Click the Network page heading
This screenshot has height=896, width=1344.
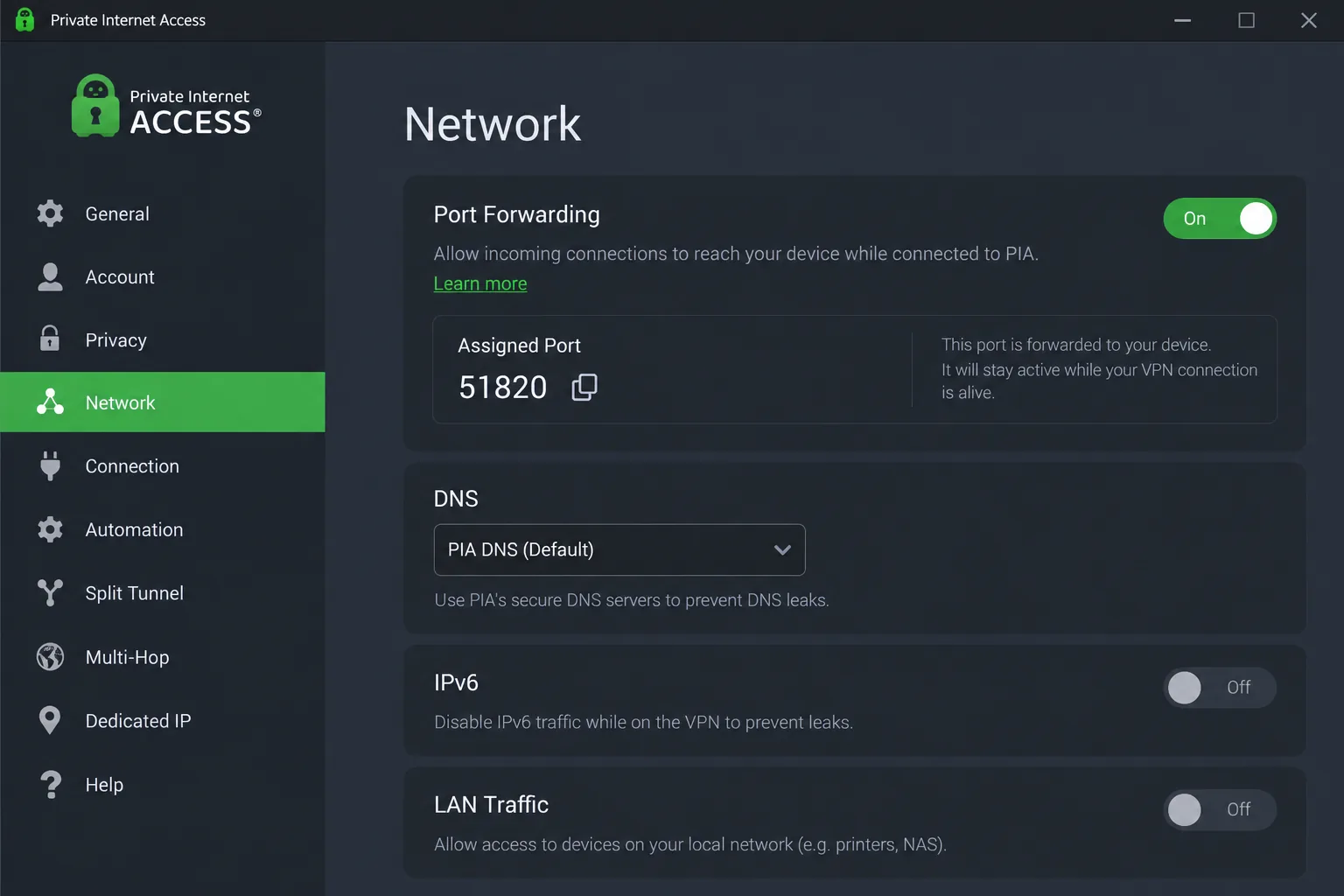(493, 123)
